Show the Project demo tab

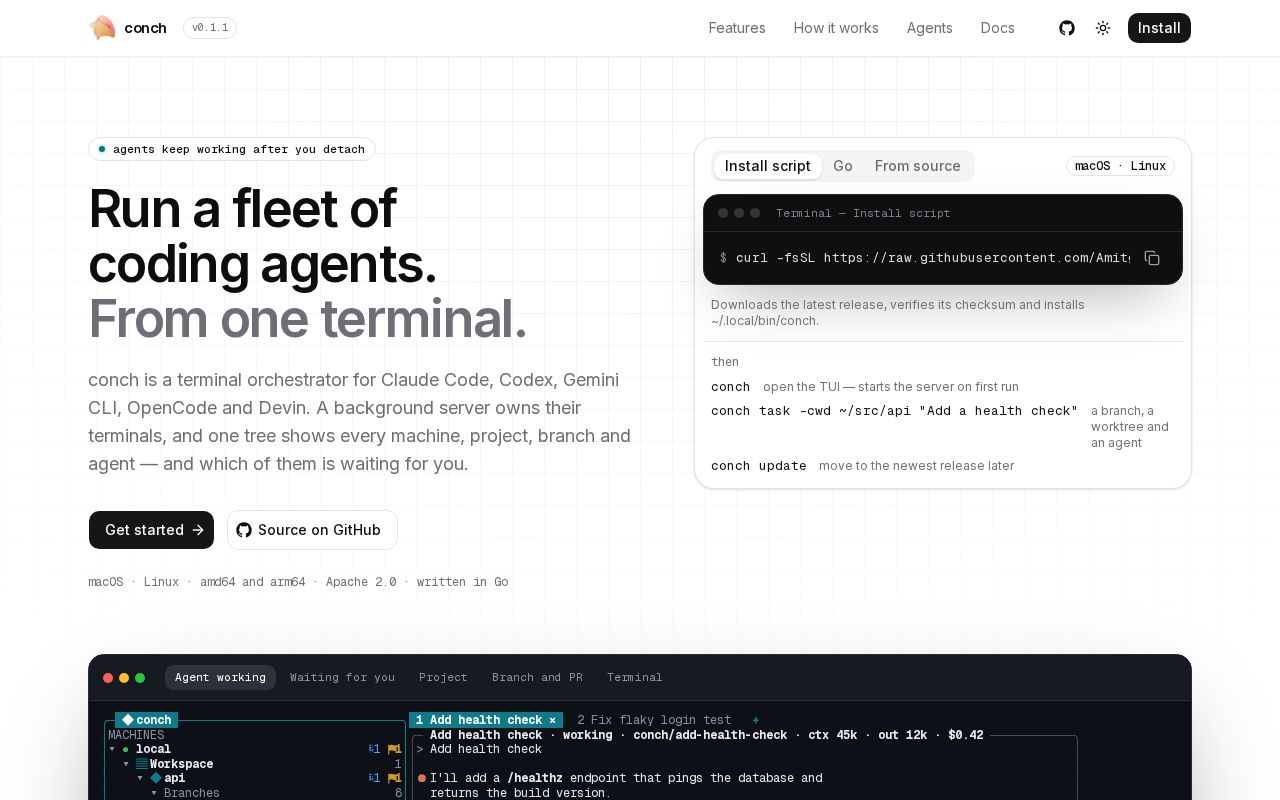point(443,677)
